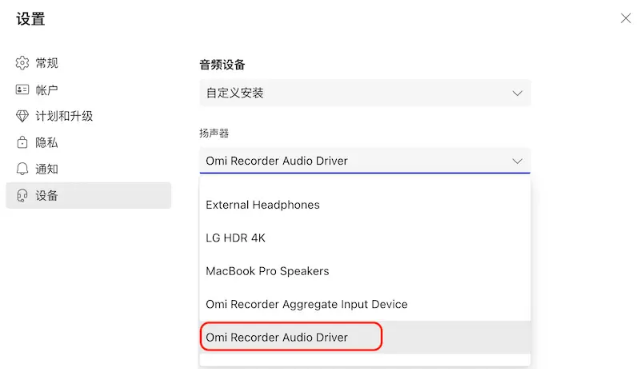
Task: Click the bell icon beside 通知
Action: click(x=22, y=169)
